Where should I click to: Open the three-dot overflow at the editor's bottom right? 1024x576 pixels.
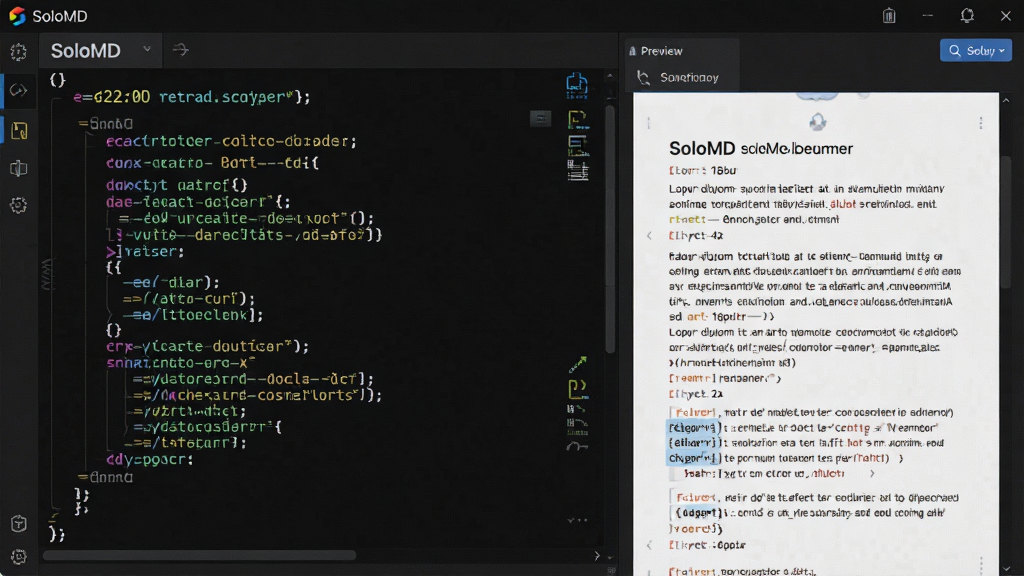(577, 520)
